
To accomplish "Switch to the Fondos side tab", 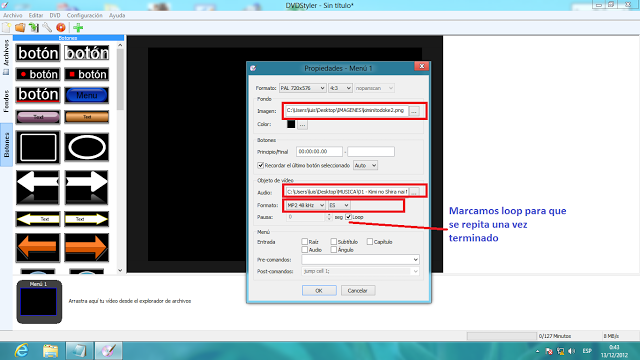I will 7,101.
